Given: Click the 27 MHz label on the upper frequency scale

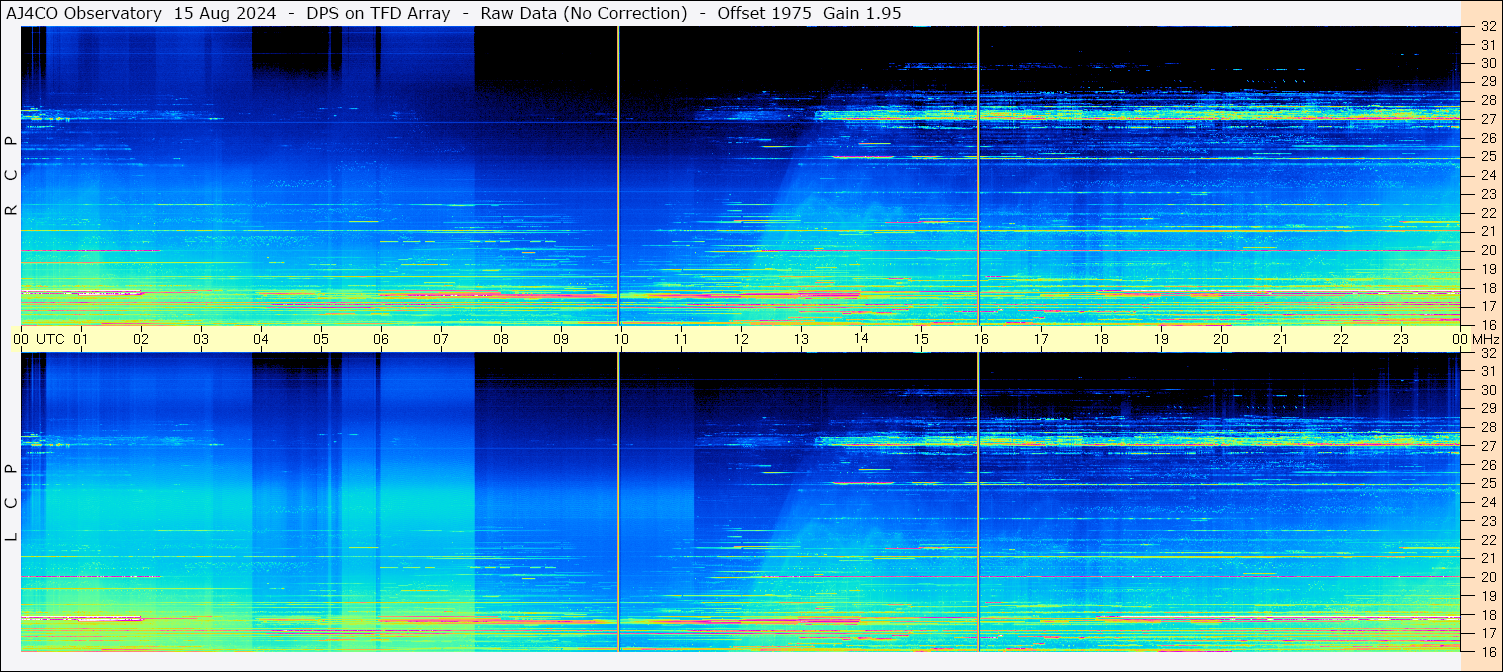Looking at the screenshot, I should click(1486, 119).
